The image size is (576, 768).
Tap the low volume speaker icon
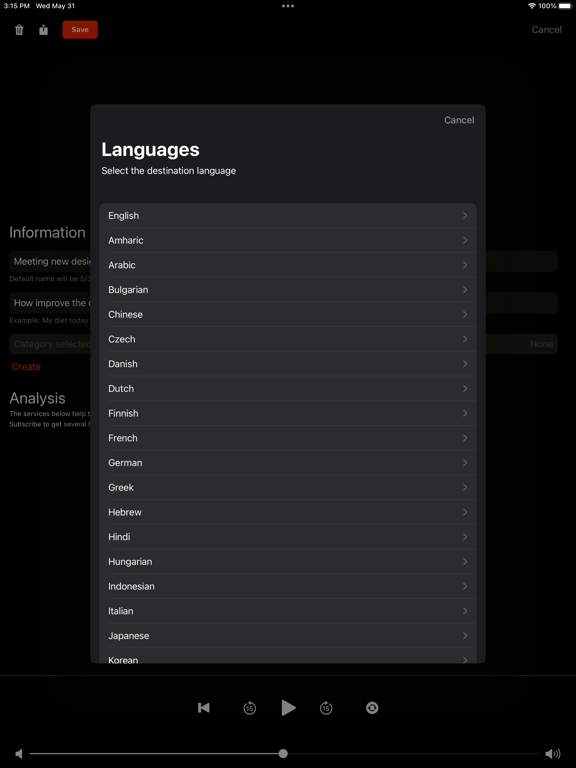(19, 754)
